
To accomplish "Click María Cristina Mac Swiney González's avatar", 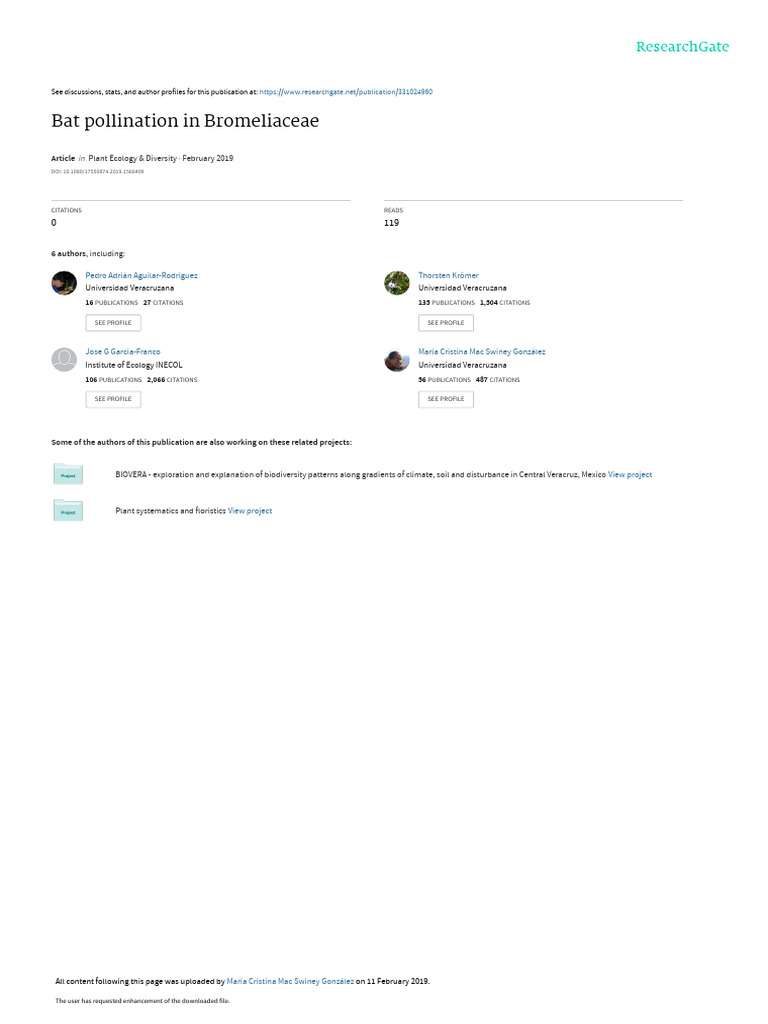I will [x=396, y=360].
